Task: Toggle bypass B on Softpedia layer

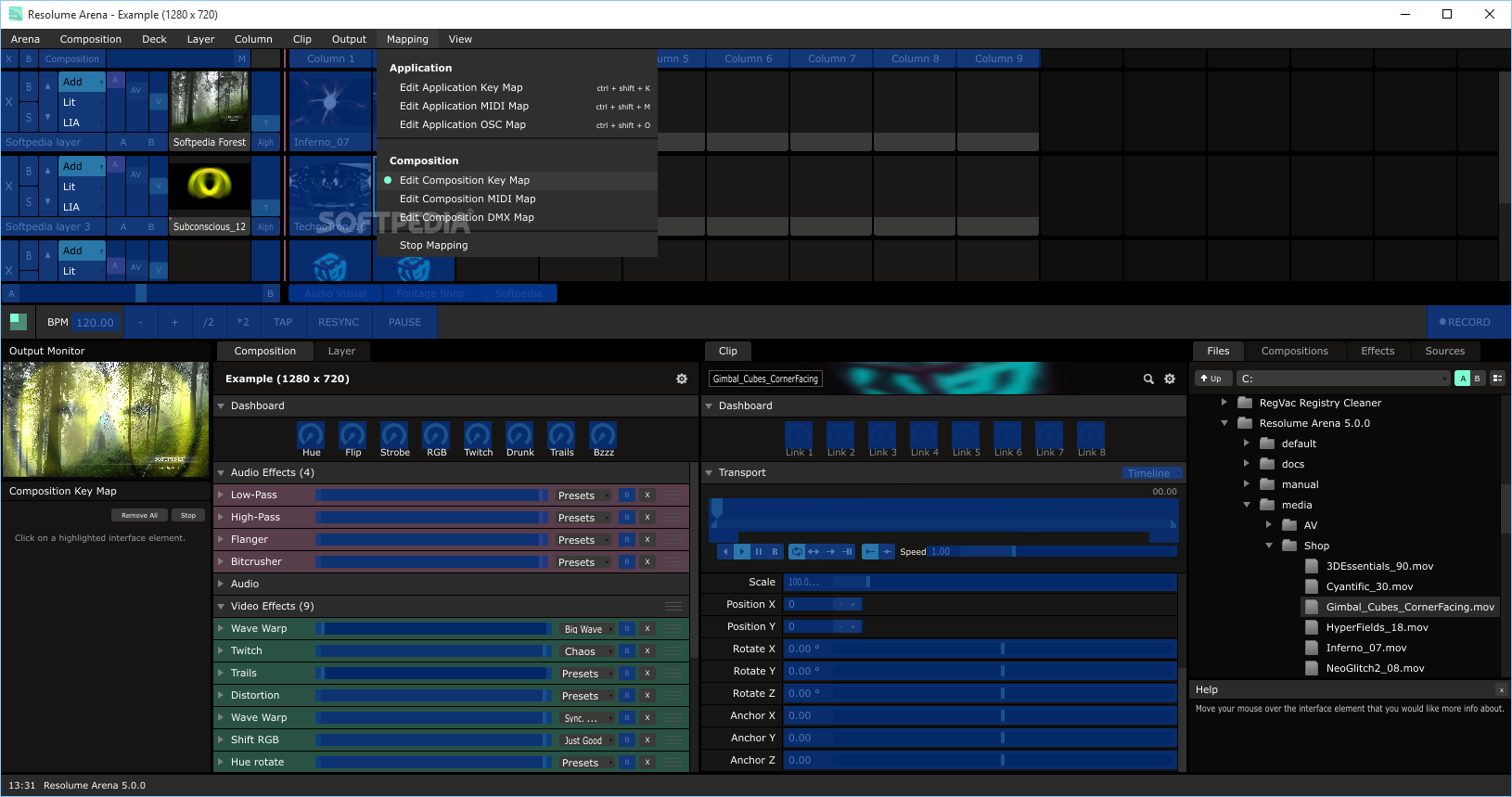Action: tap(29, 87)
